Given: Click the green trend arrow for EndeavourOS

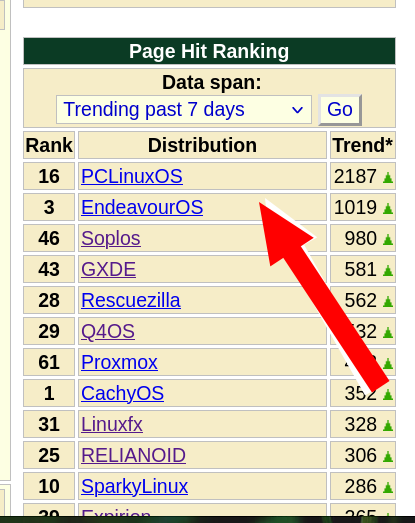Looking at the screenshot, I should [388, 208].
